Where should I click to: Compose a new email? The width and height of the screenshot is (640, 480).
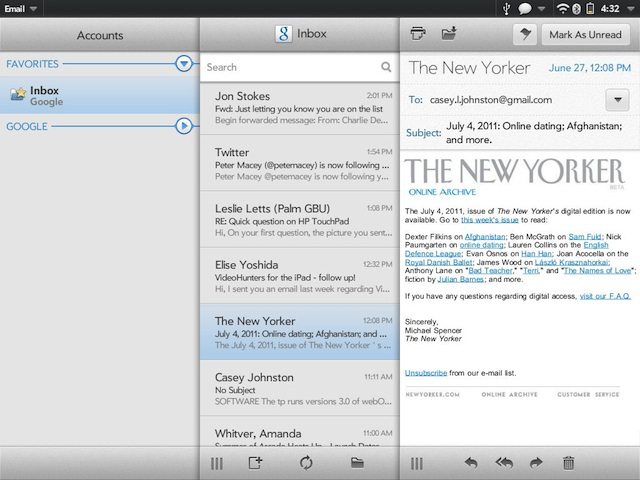point(256,463)
